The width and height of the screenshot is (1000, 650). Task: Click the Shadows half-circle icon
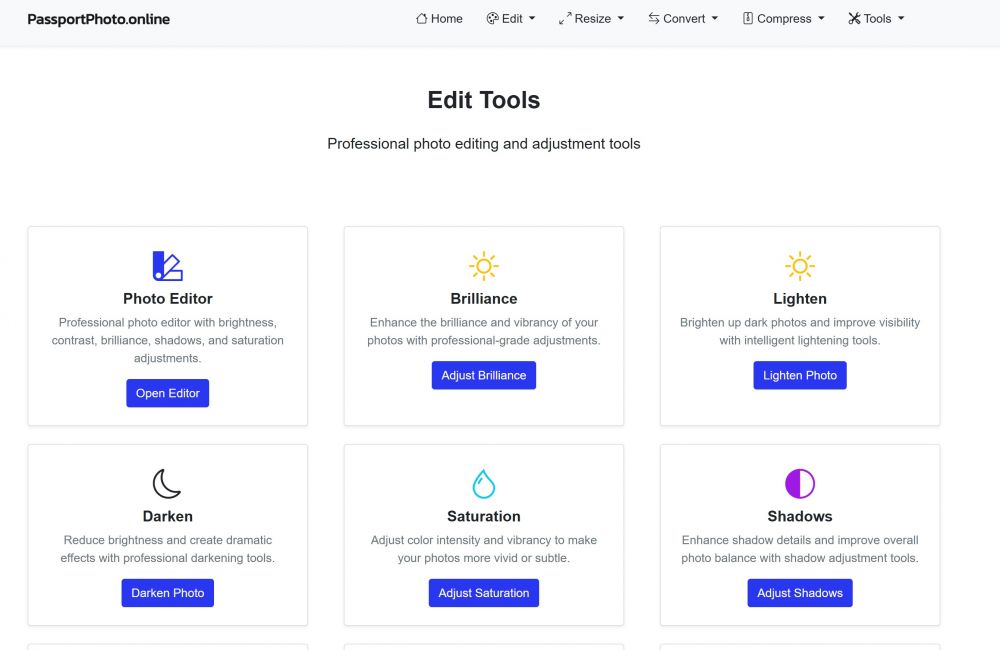coord(800,484)
